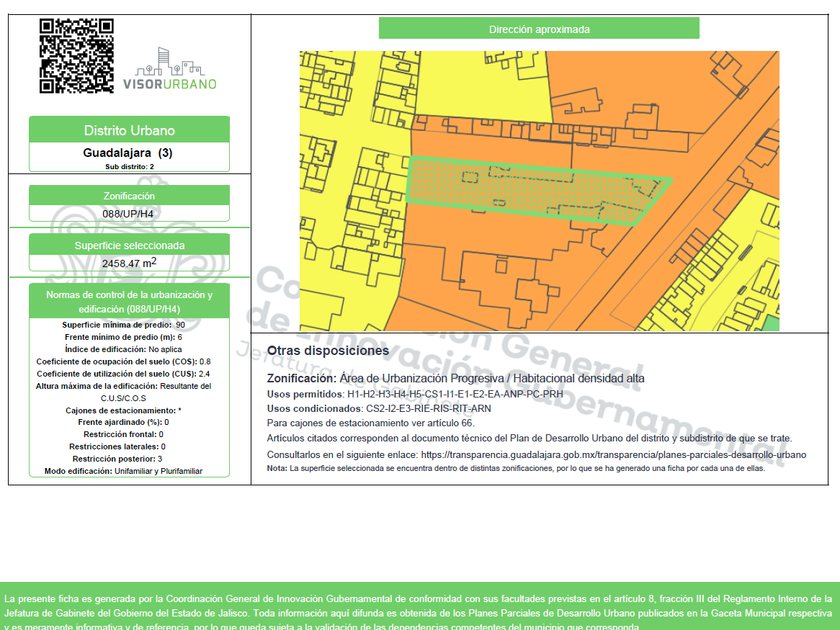Click Normas de control de la urbanización header
840x630 pixels.
[x=129, y=301]
